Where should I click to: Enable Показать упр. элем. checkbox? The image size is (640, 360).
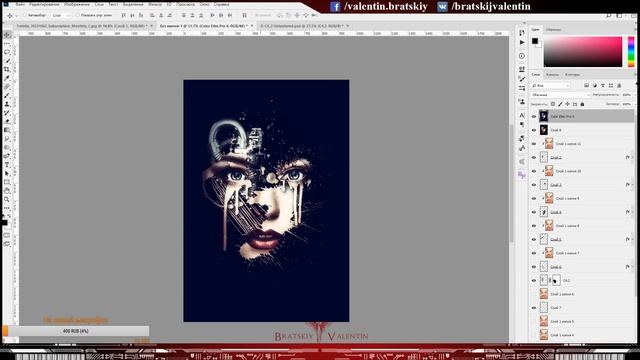pos(77,15)
